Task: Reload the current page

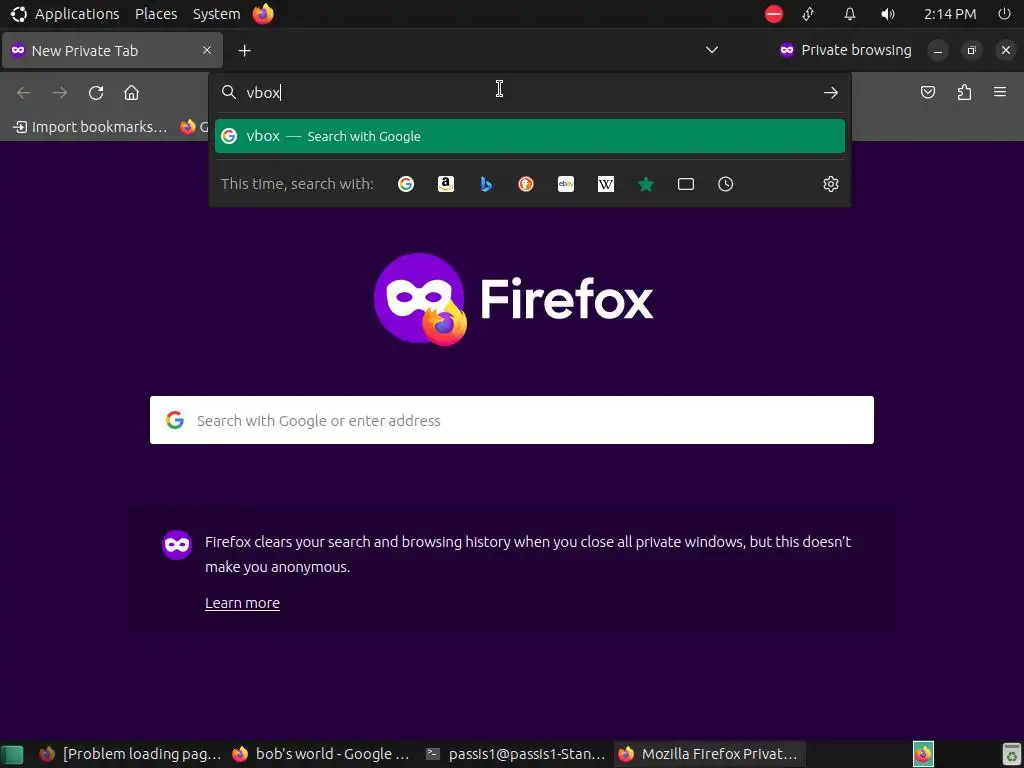Action: 96,93
